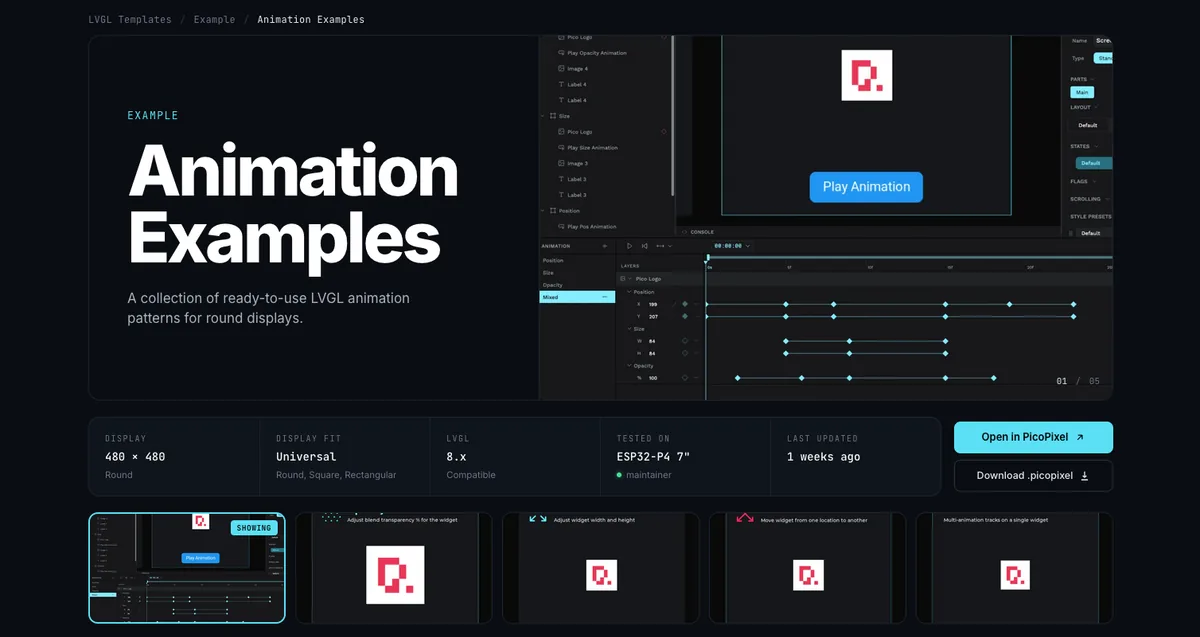Click the X value 199 field
This screenshot has width=1200, height=637.
(653, 304)
